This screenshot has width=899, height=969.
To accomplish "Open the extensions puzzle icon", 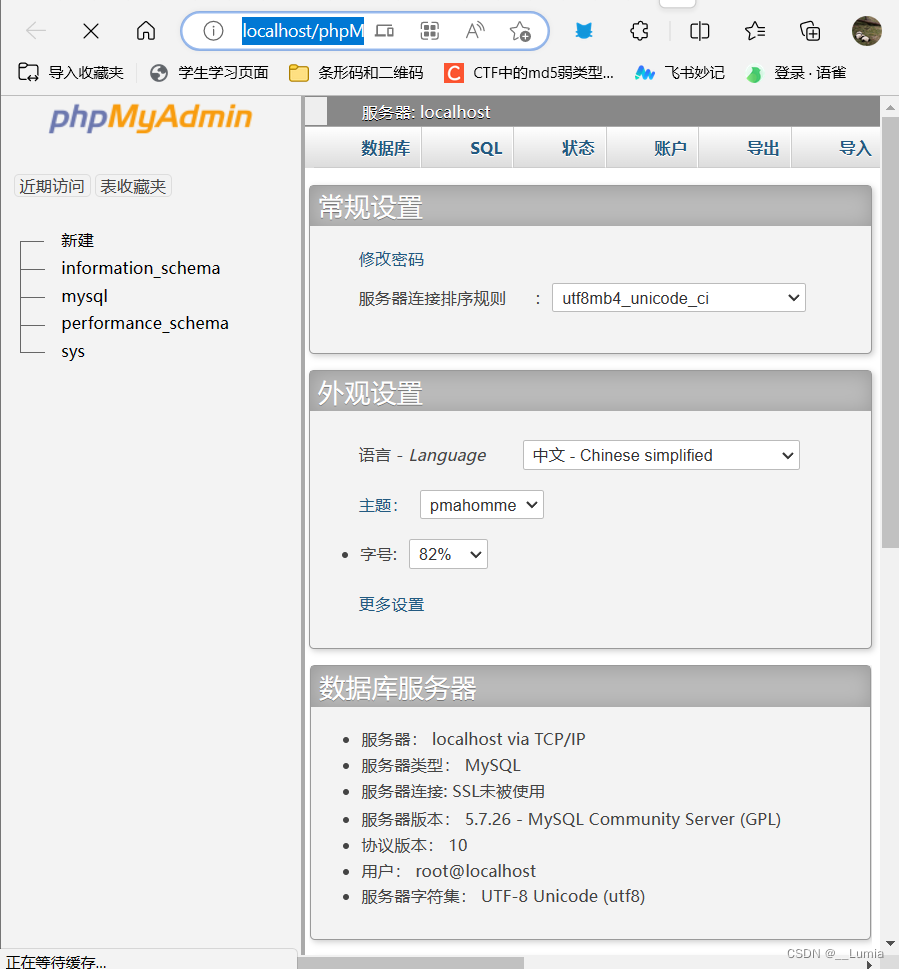I will [639, 31].
